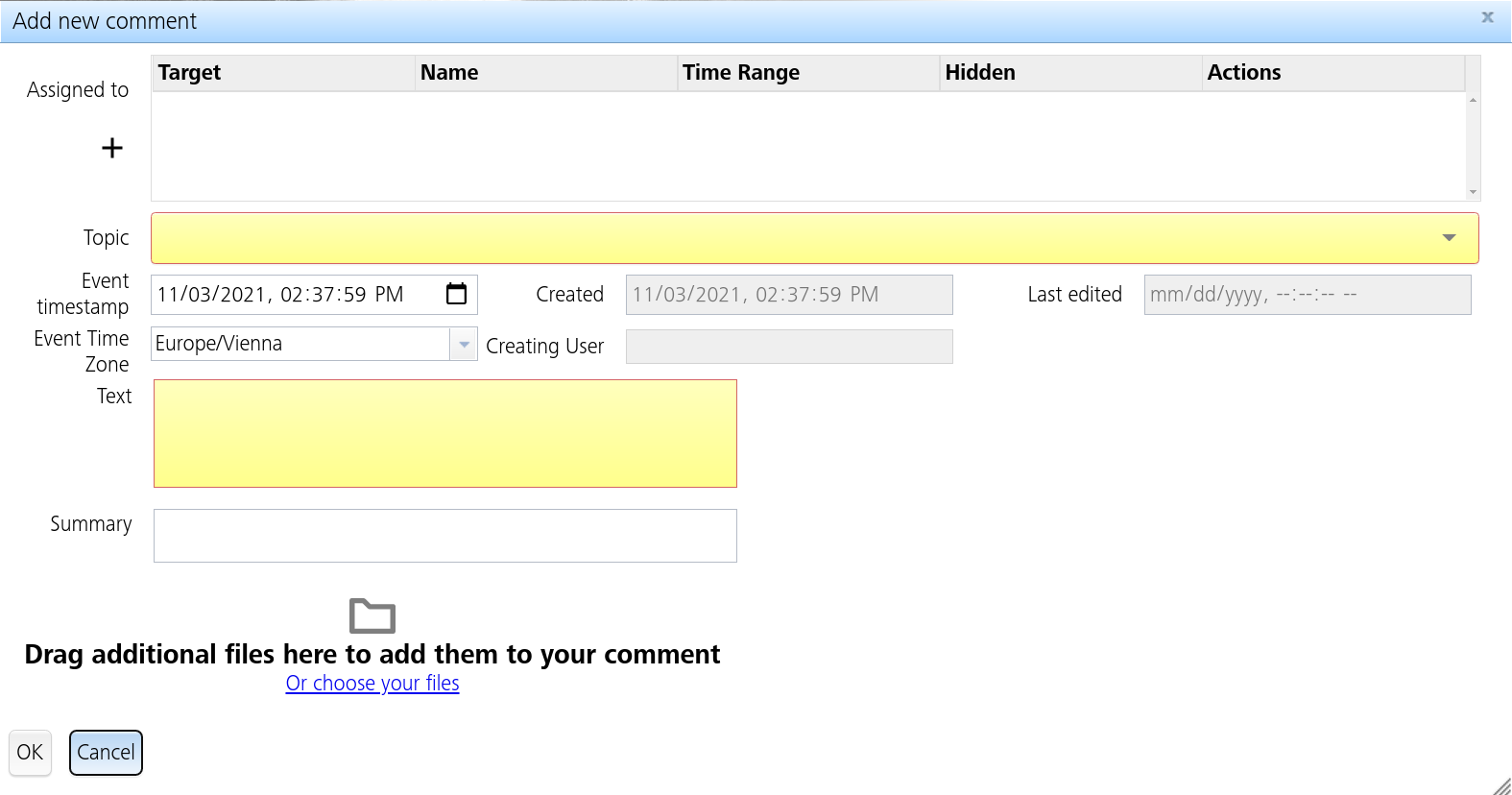The image size is (1512, 795).
Task: Click the Last edited date field
Action: (x=1308, y=295)
